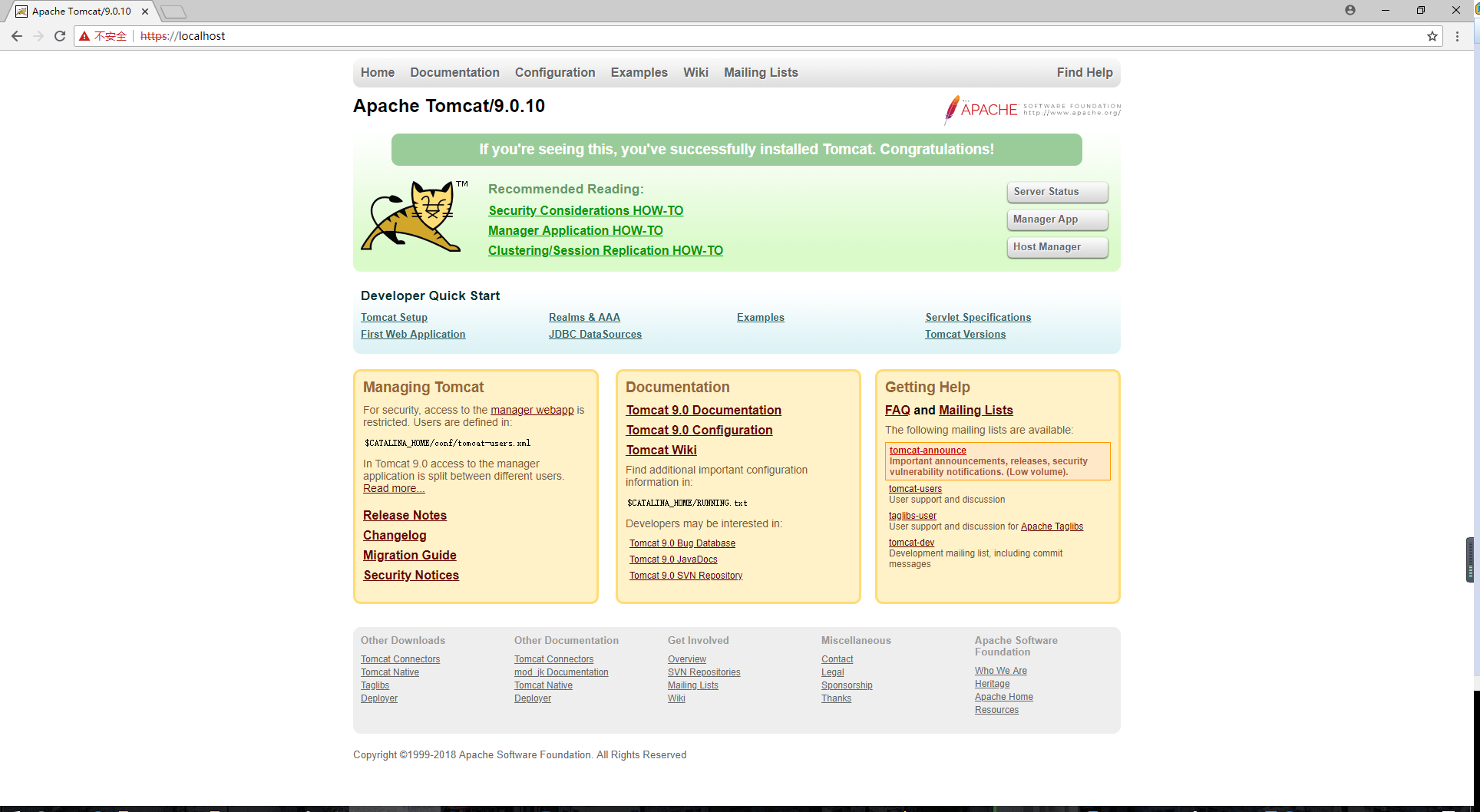Open the Tomcat Setup quick start link

[394, 317]
